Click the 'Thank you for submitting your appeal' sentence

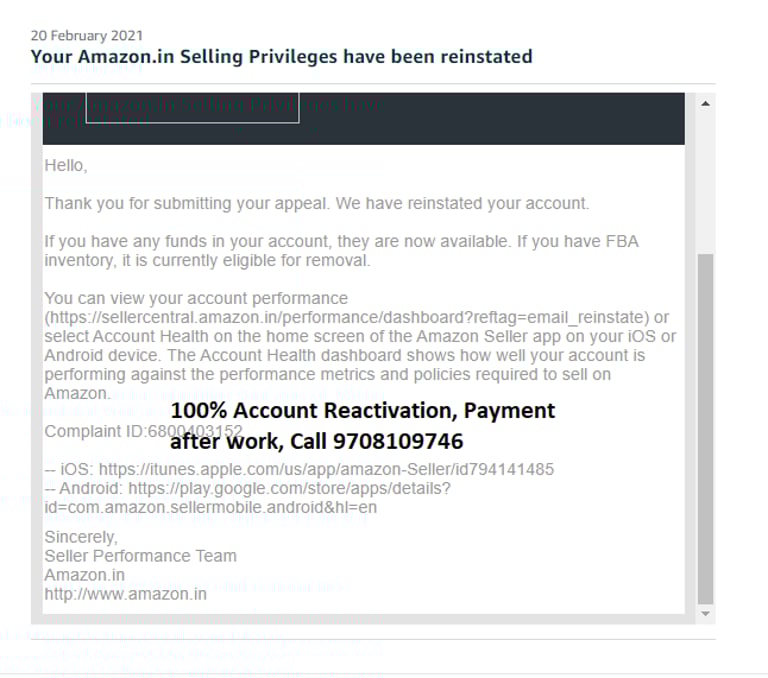click(x=317, y=203)
